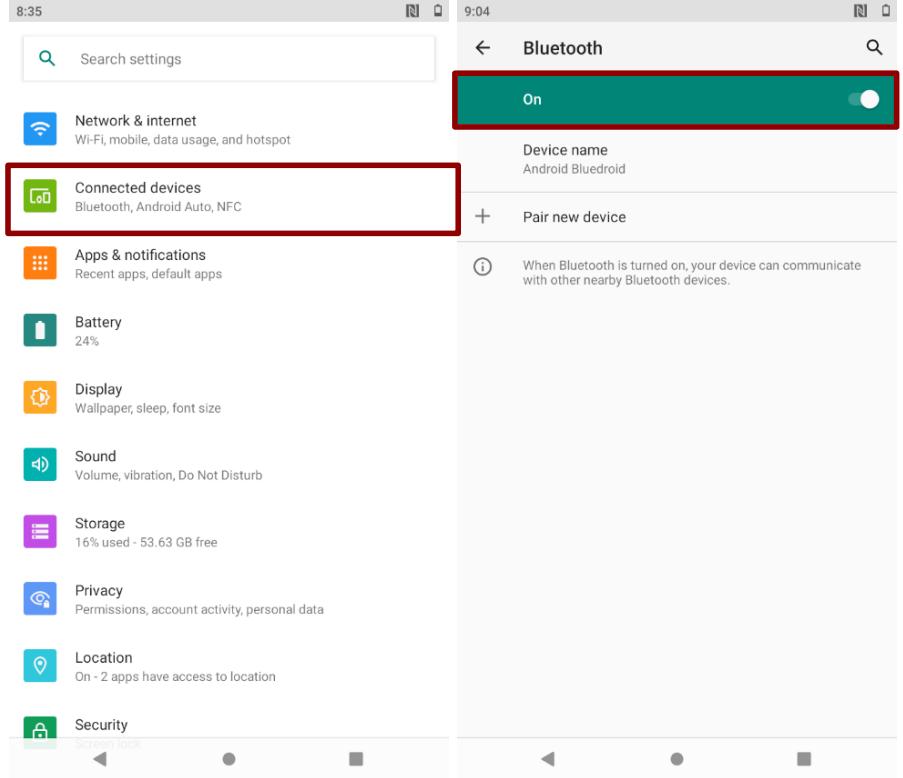The width and height of the screenshot is (903, 778).
Task: Tap NFC status icon on Settings screen
Action: tap(412, 11)
